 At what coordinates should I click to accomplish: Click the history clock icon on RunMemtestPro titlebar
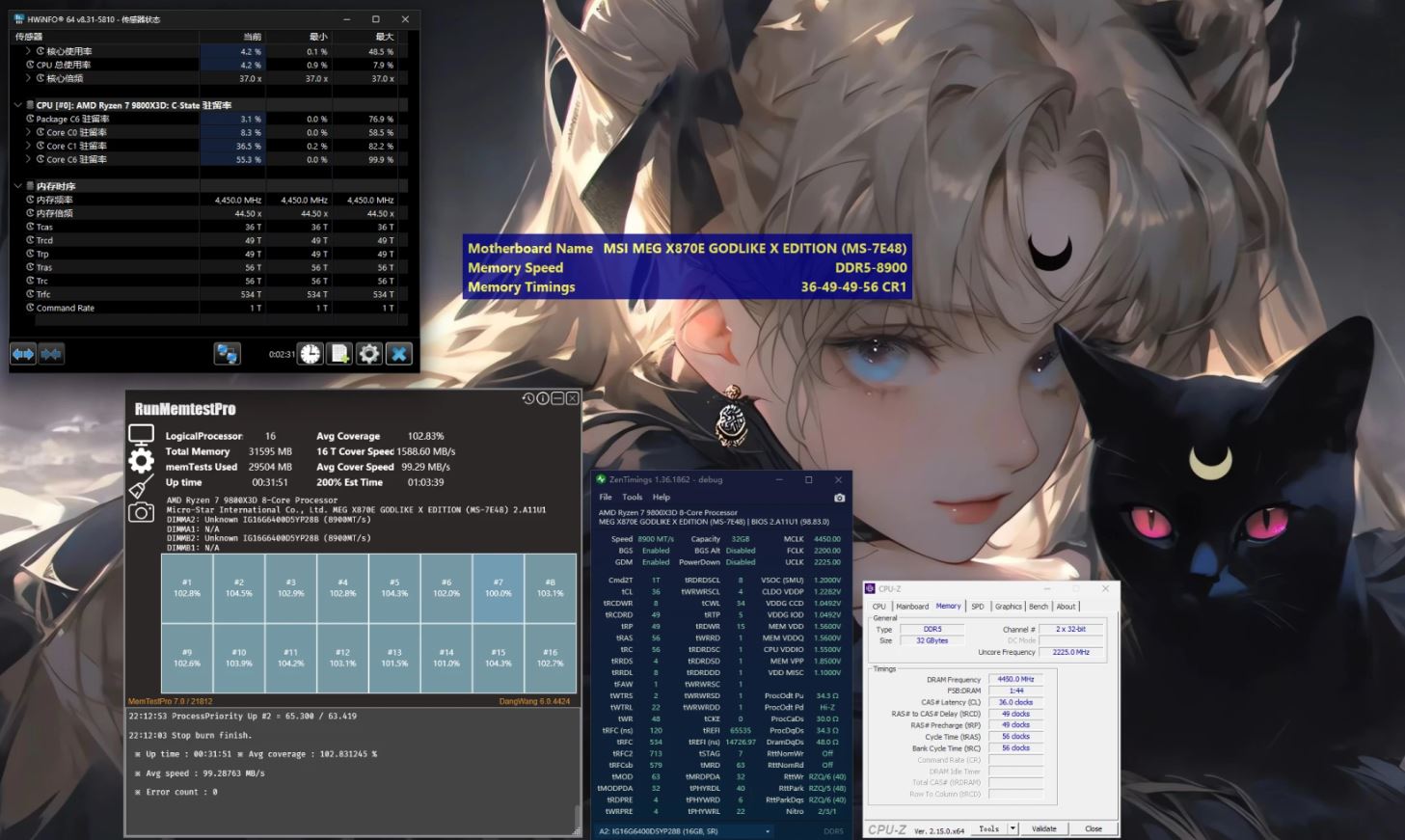pos(527,397)
